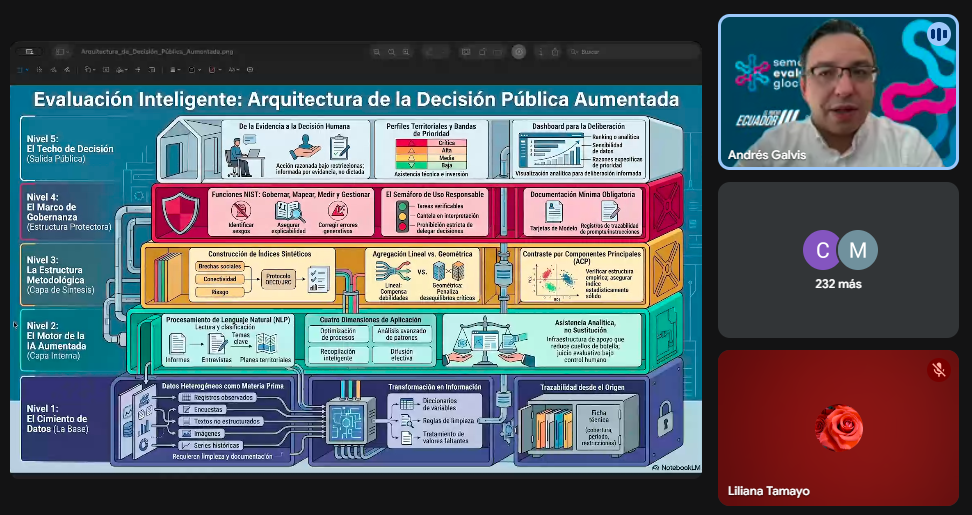The width and height of the screenshot is (972, 515).
Task: Click 'Perfiles Territoriales y Bandas de Prioridad' heading
Action: pos(431,129)
